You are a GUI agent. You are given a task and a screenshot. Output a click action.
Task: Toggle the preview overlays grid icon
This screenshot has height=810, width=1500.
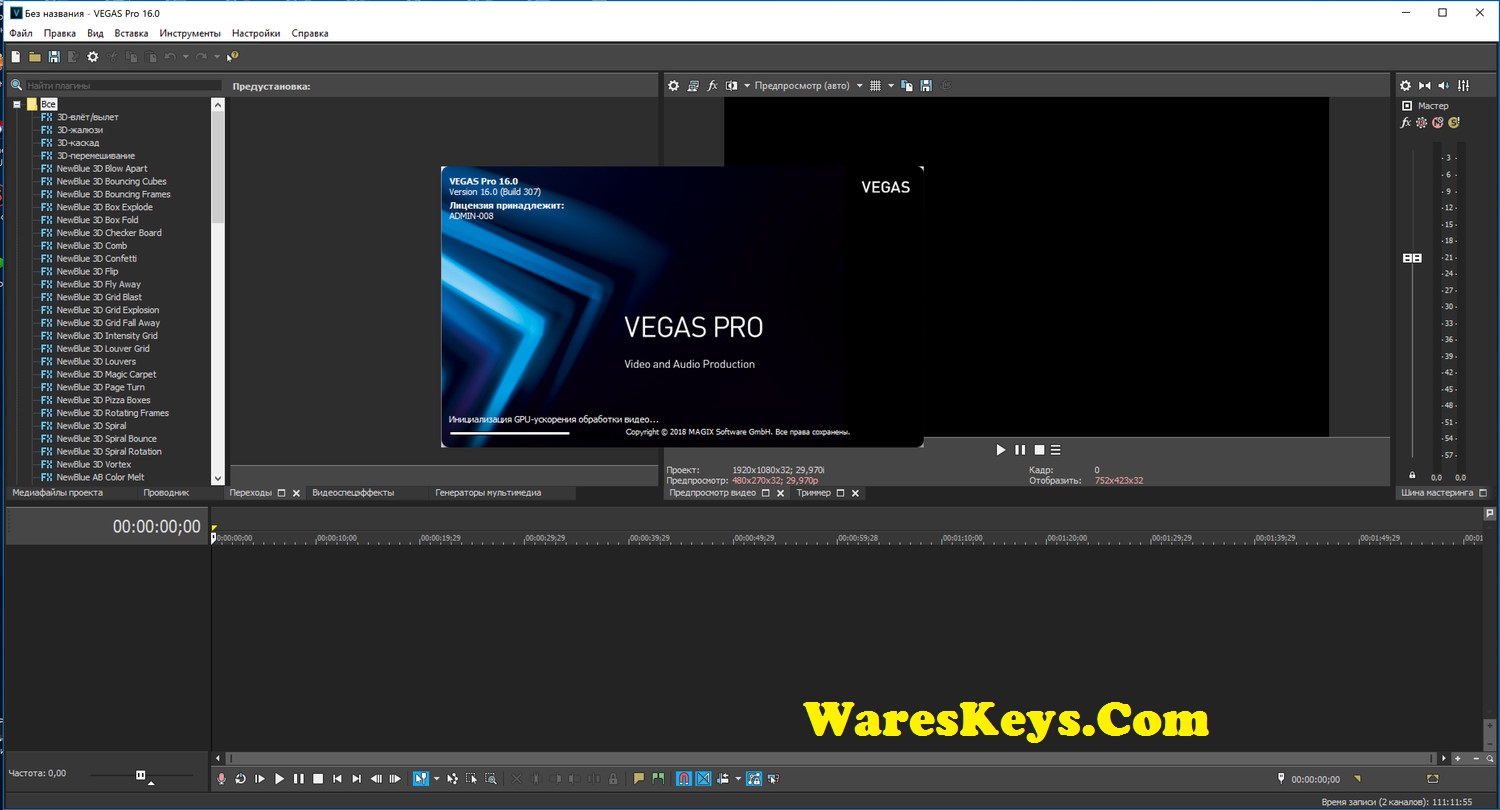pos(875,86)
